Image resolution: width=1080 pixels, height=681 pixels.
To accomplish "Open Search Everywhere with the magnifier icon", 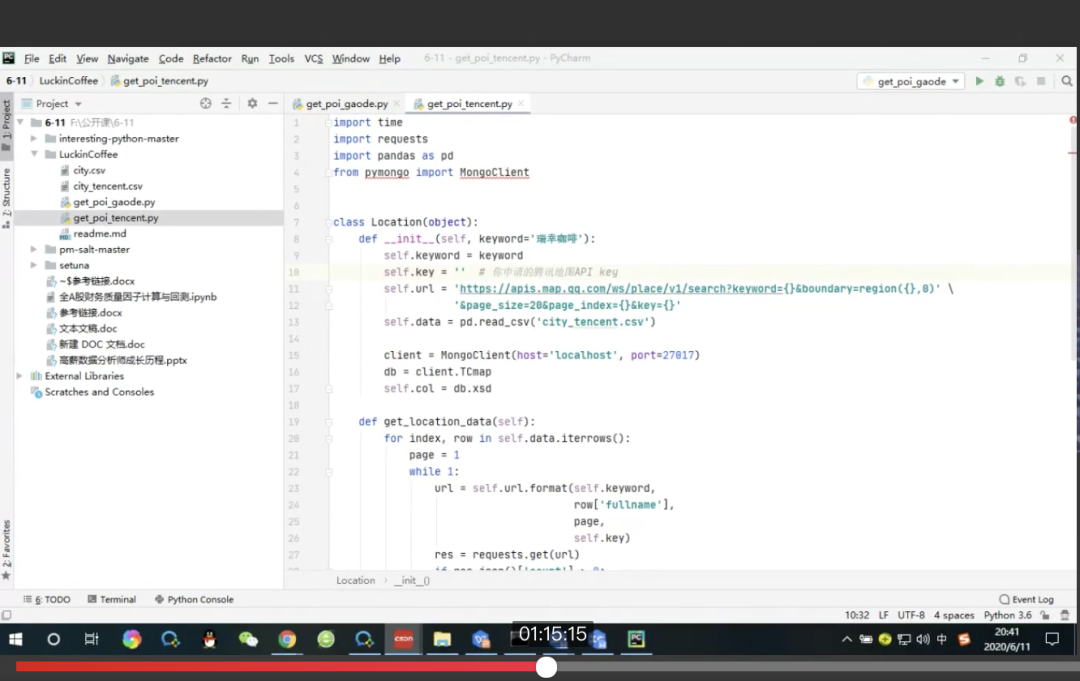I will click(x=1066, y=81).
